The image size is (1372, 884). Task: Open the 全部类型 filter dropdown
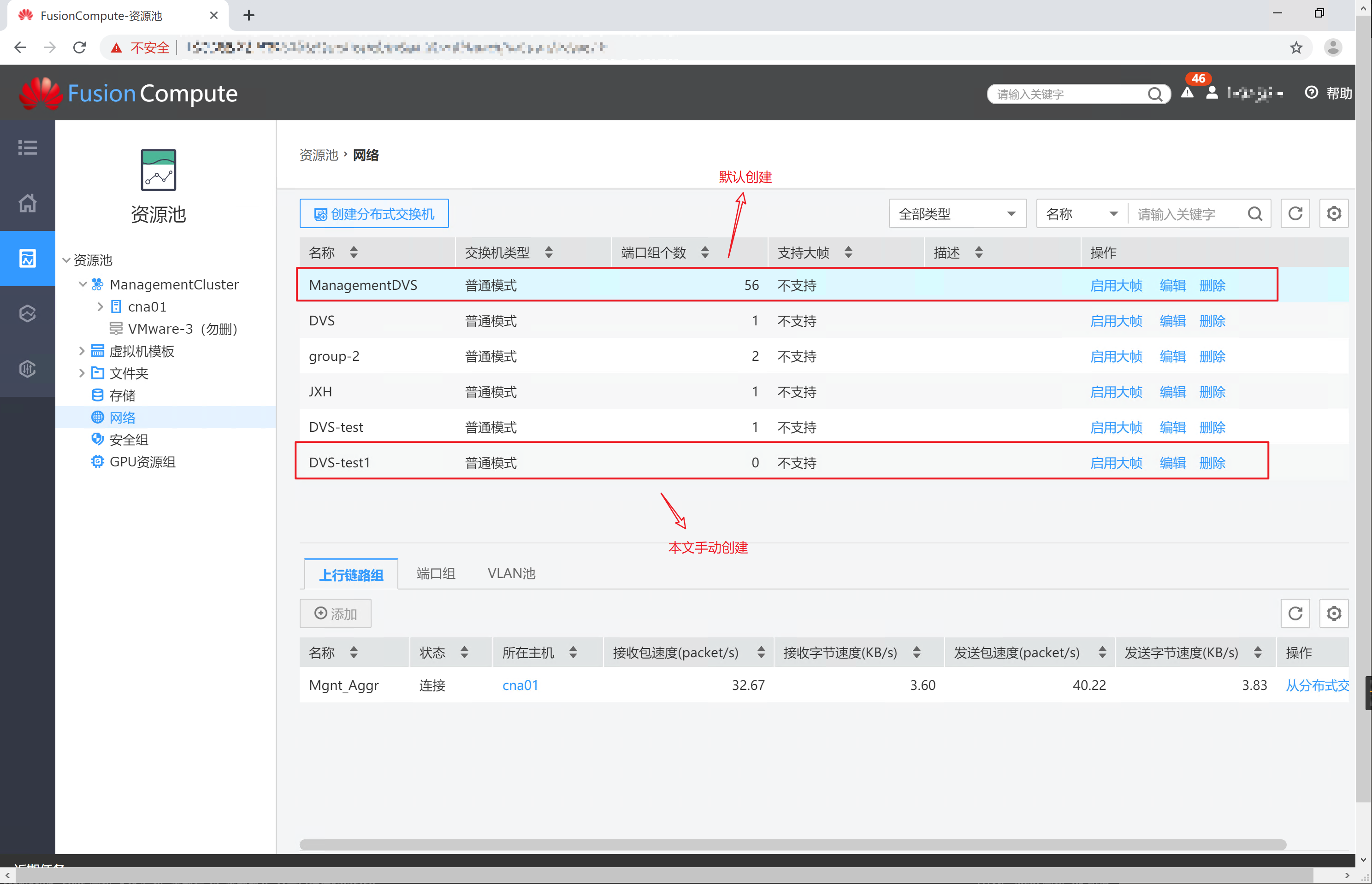pyautogui.click(x=956, y=213)
